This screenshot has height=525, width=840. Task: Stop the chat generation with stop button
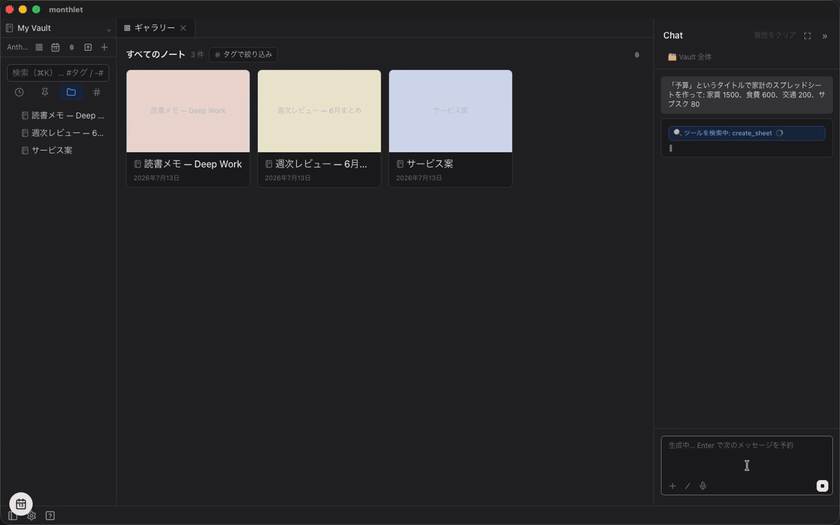click(x=822, y=486)
